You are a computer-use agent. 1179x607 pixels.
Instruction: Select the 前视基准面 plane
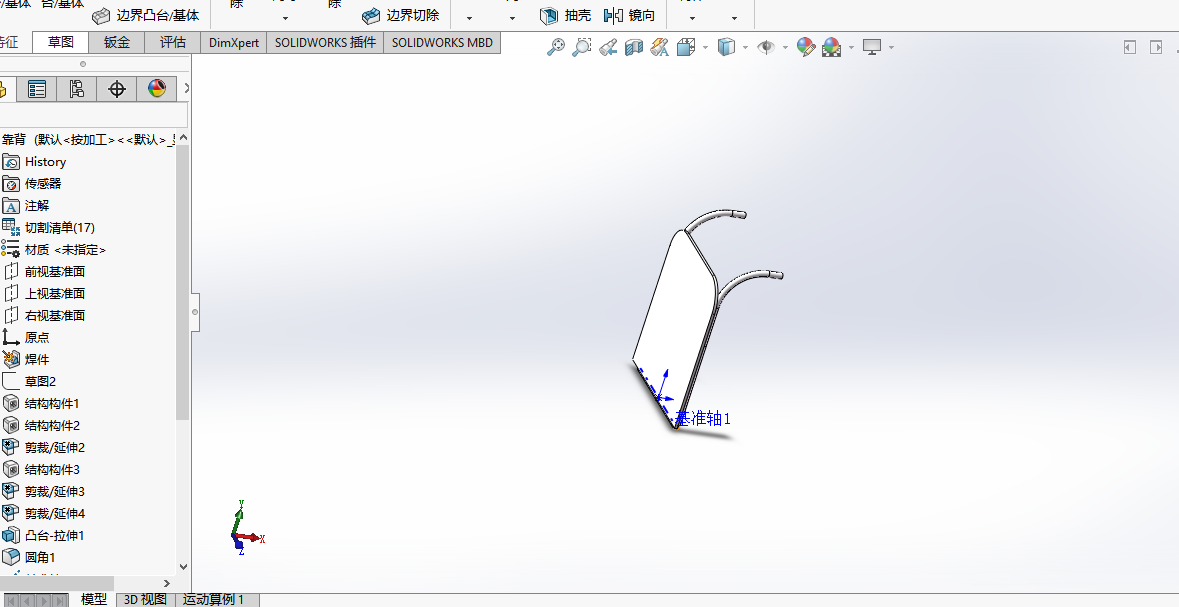(x=44, y=272)
